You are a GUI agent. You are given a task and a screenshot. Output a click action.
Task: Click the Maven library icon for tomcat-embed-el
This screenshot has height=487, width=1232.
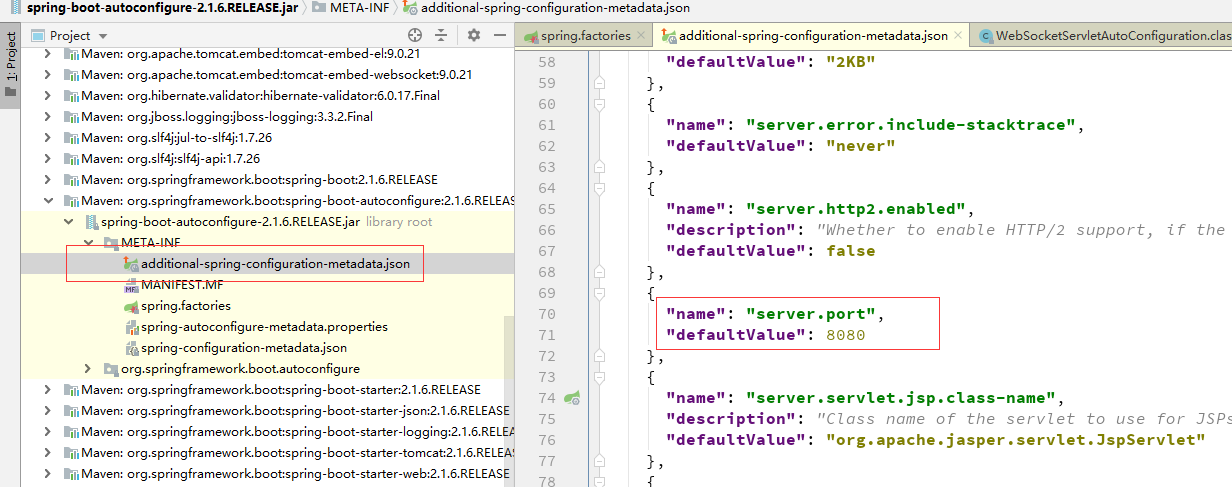point(71,54)
